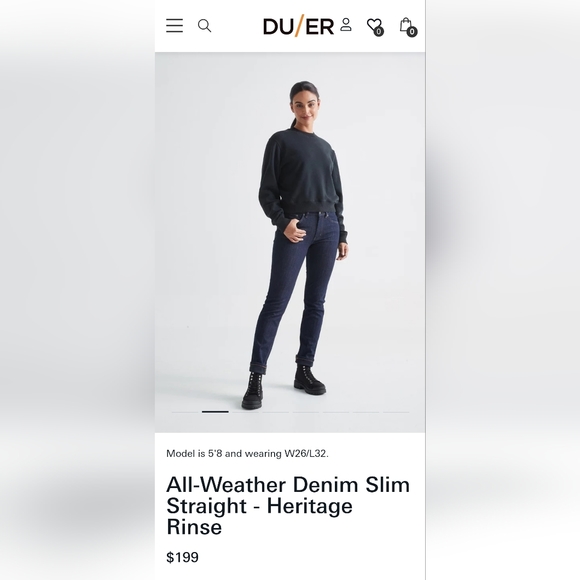Select the active second gallery indicator bar

coord(215,412)
